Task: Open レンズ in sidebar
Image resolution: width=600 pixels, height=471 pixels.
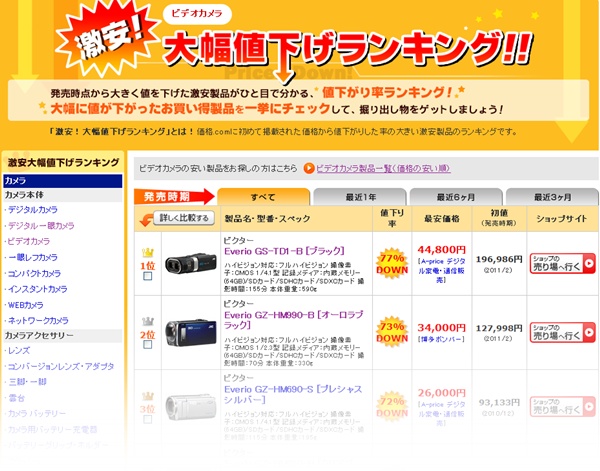Action: coord(19,350)
